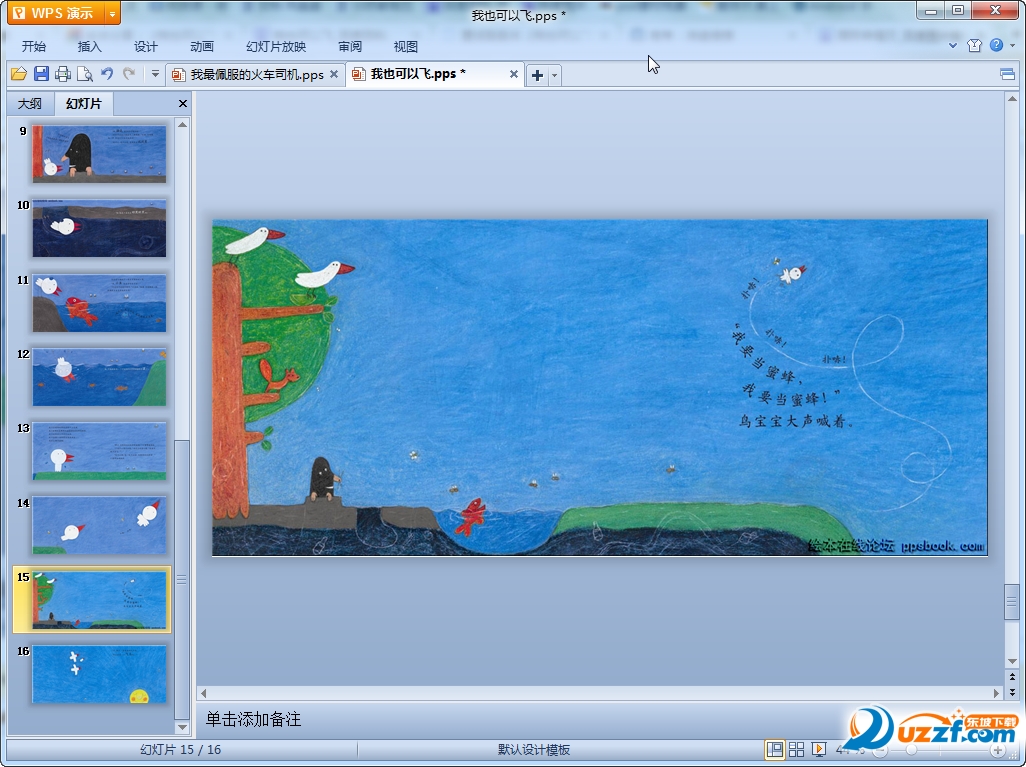1026x767 pixels.
Task: Undo the last action
Action: (x=107, y=74)
